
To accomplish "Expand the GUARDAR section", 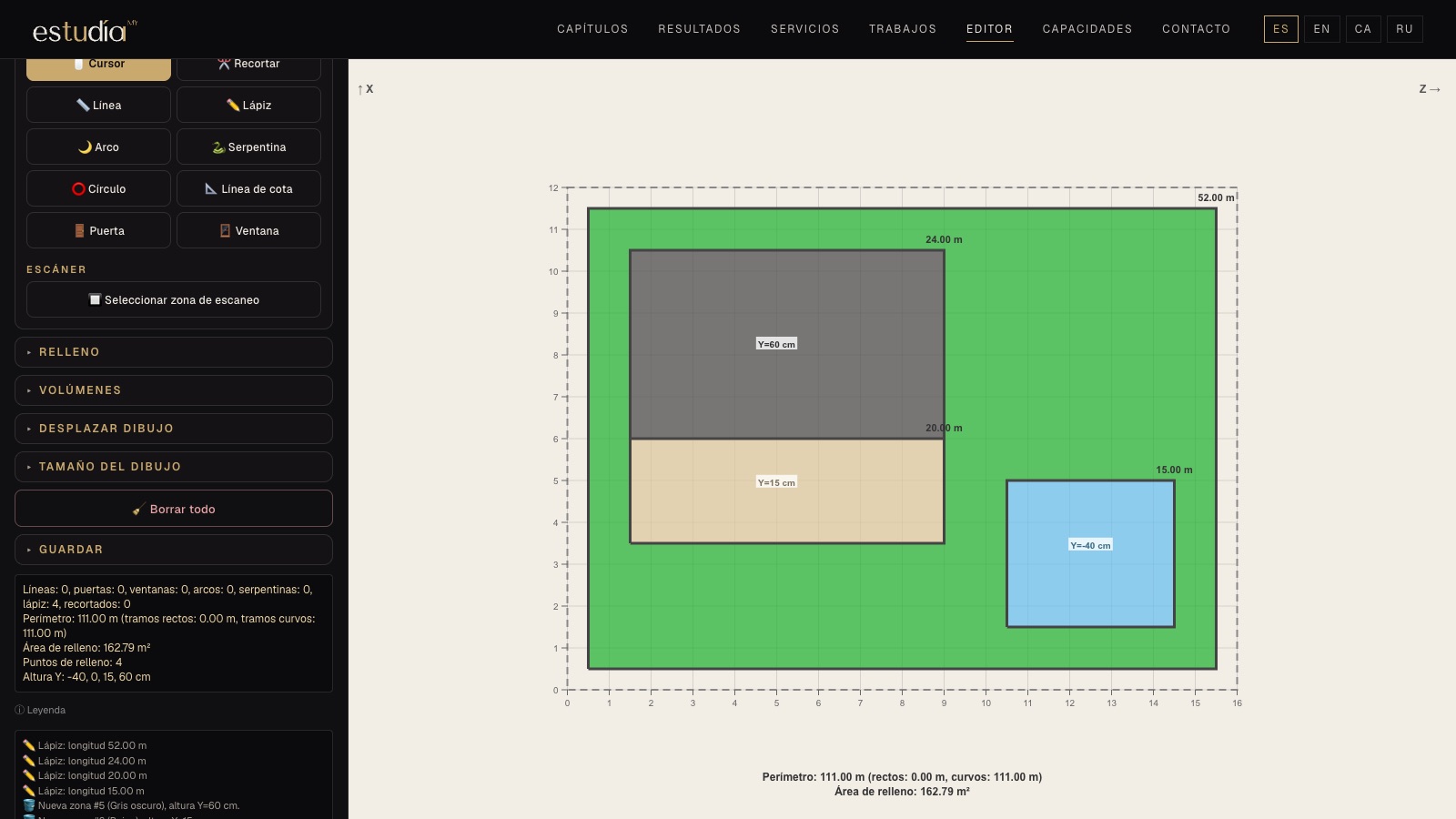I will [x=174, y=550].
